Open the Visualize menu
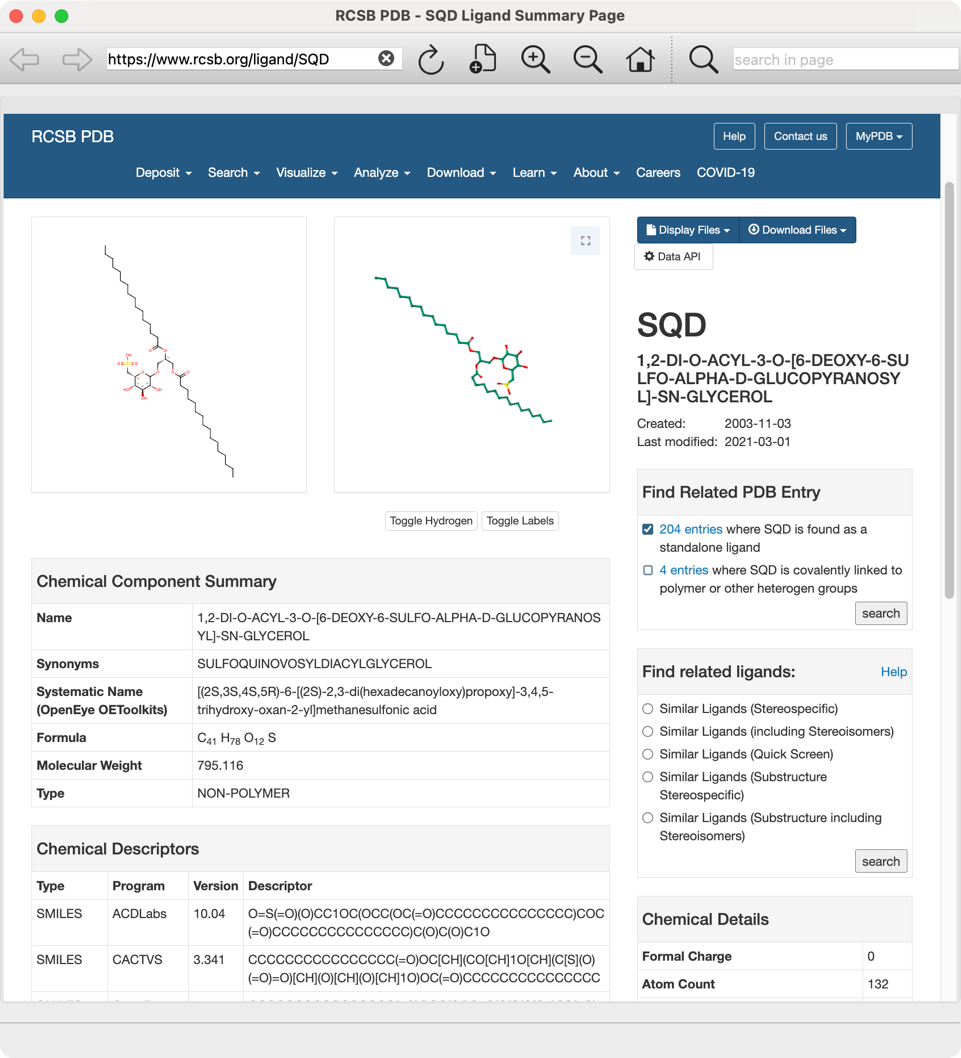Image resolution: width=961 pixels, height=1058 pixels. 306,172
